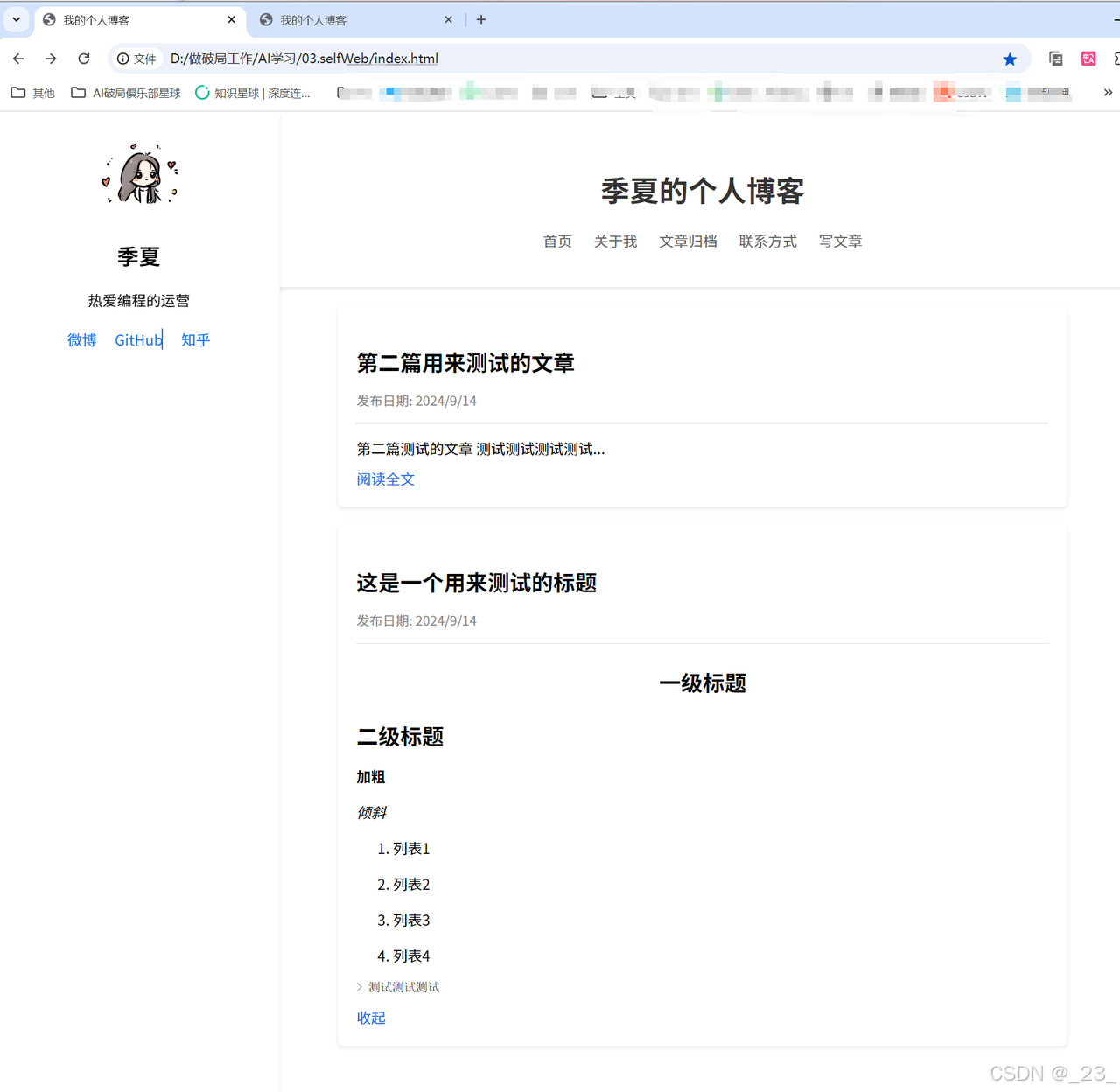This screenshot has width=1120, height=1092.
Task: Open the 文章归档 menu item
Action: tap(688, 241)
